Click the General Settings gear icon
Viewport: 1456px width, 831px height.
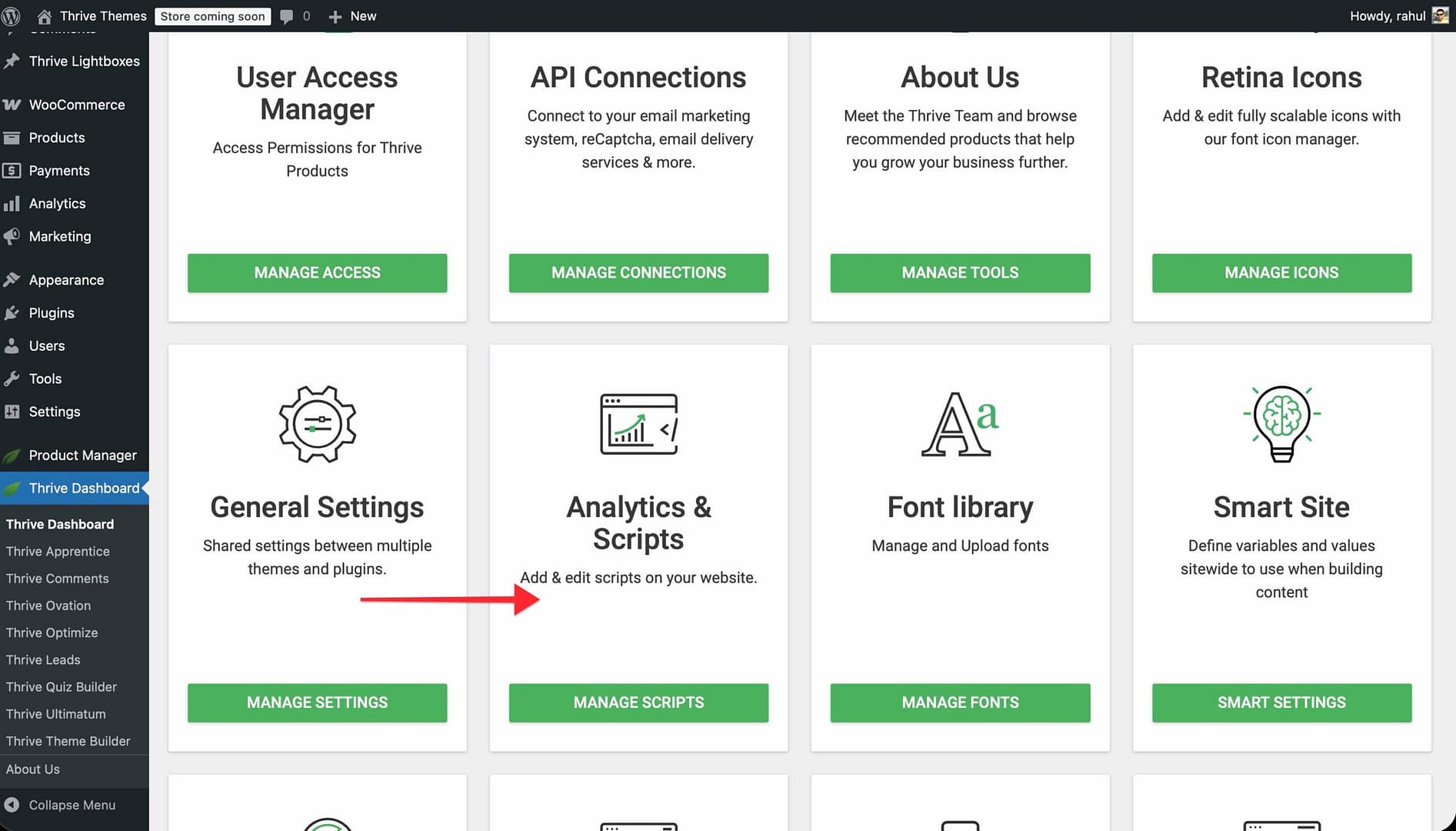317,424
